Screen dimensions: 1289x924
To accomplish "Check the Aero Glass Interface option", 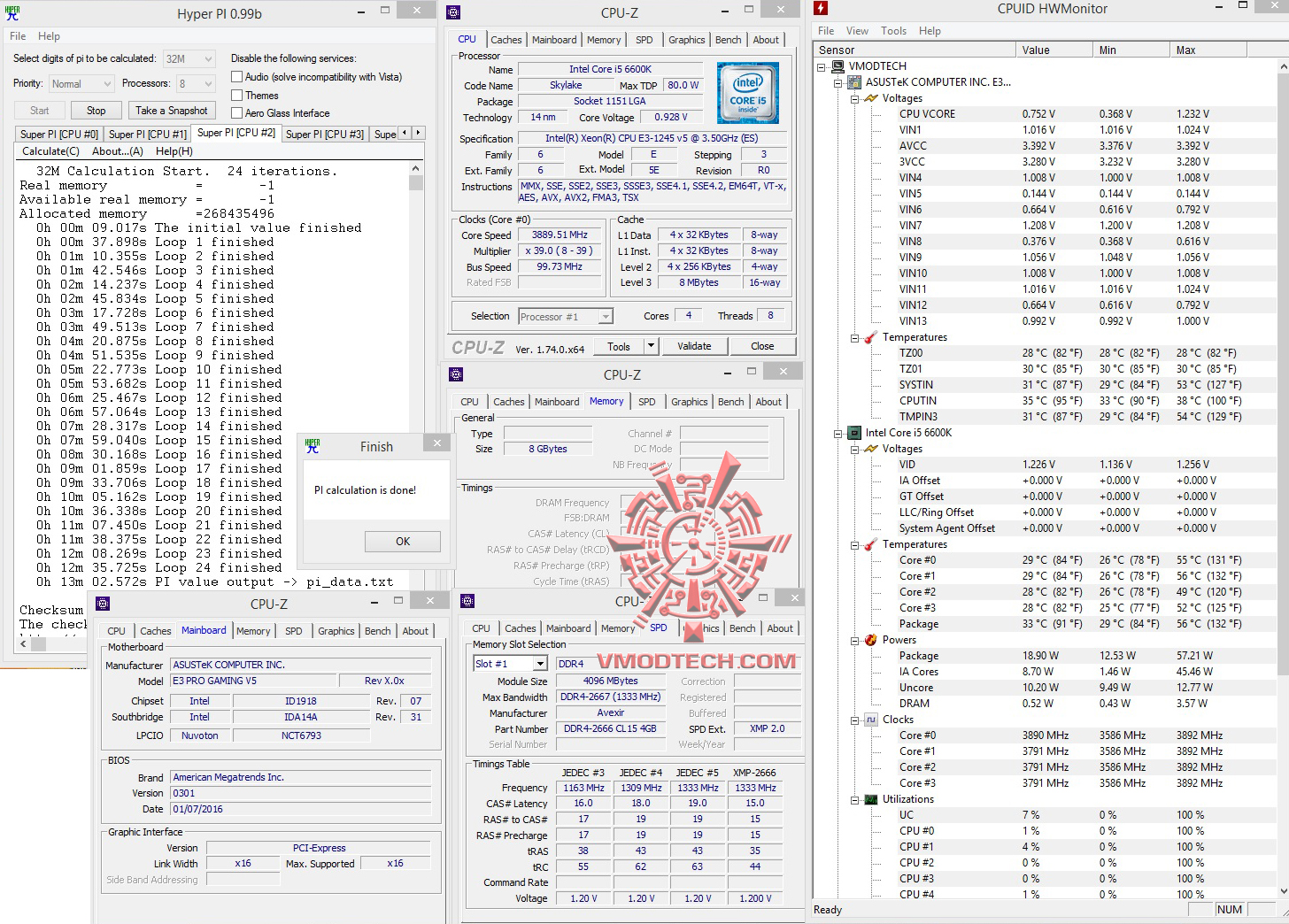I will (x=236, y=113).
